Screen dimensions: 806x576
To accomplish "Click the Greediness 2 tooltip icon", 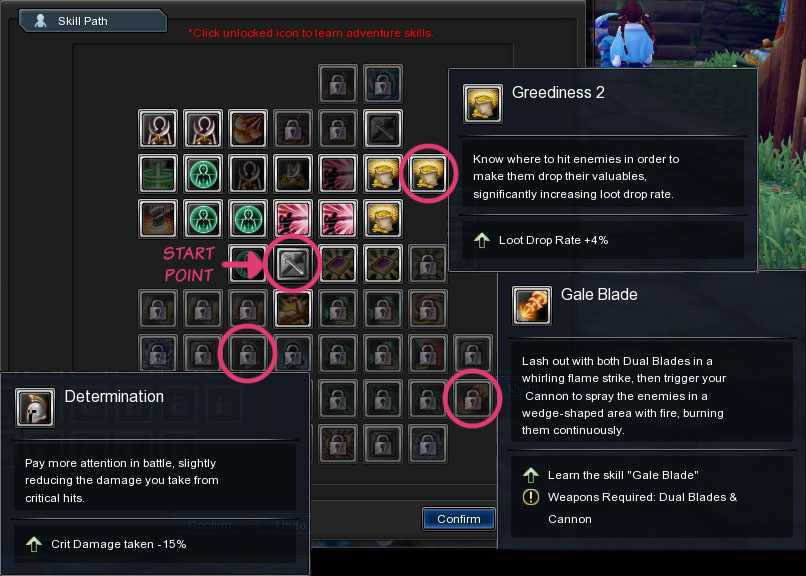I will tap(483, 103).
